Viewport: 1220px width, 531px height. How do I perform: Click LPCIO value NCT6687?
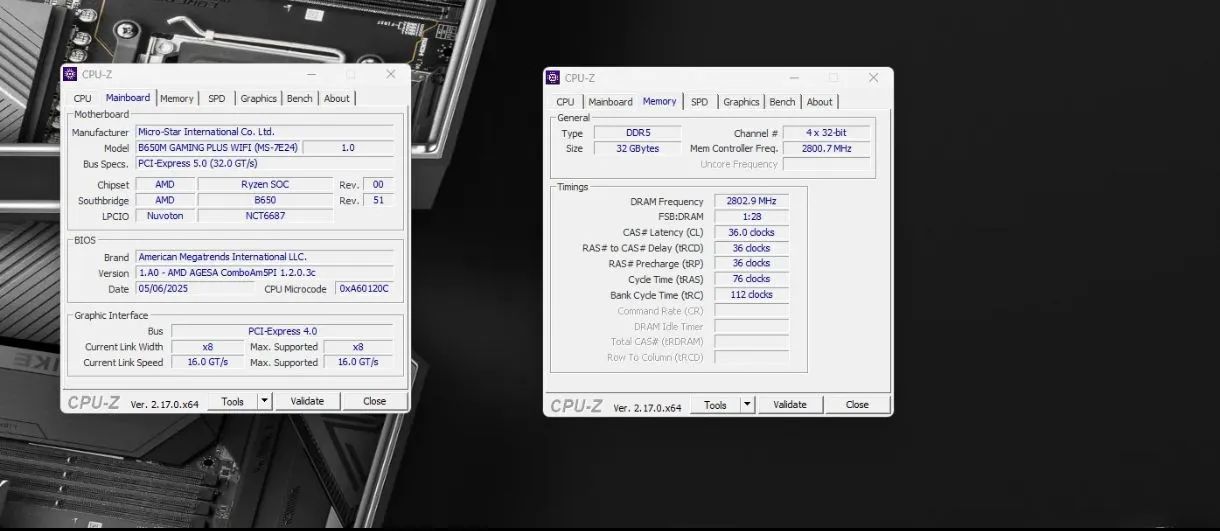[x=265, y=215]
